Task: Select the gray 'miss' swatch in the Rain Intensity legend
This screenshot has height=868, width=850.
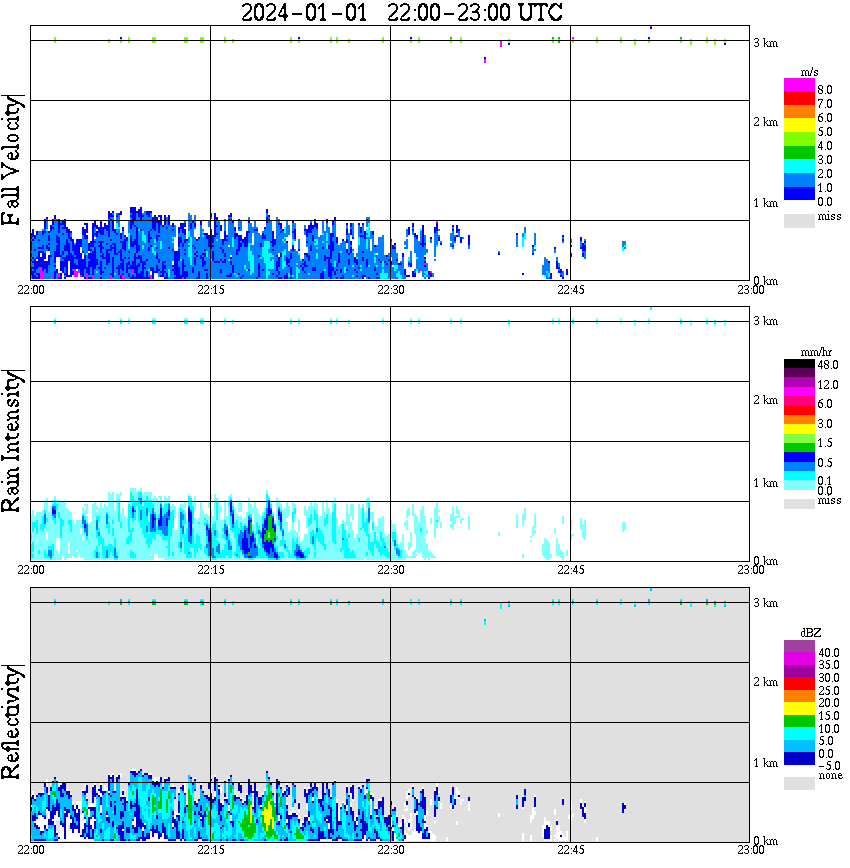Action: click(799, 504)
